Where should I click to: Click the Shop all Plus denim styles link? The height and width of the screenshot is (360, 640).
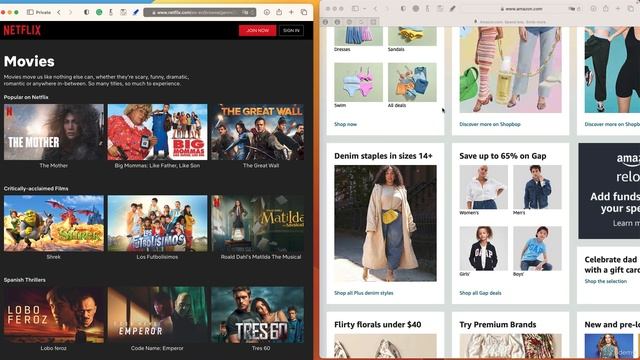pyautogui.click(x=364, y=293)
